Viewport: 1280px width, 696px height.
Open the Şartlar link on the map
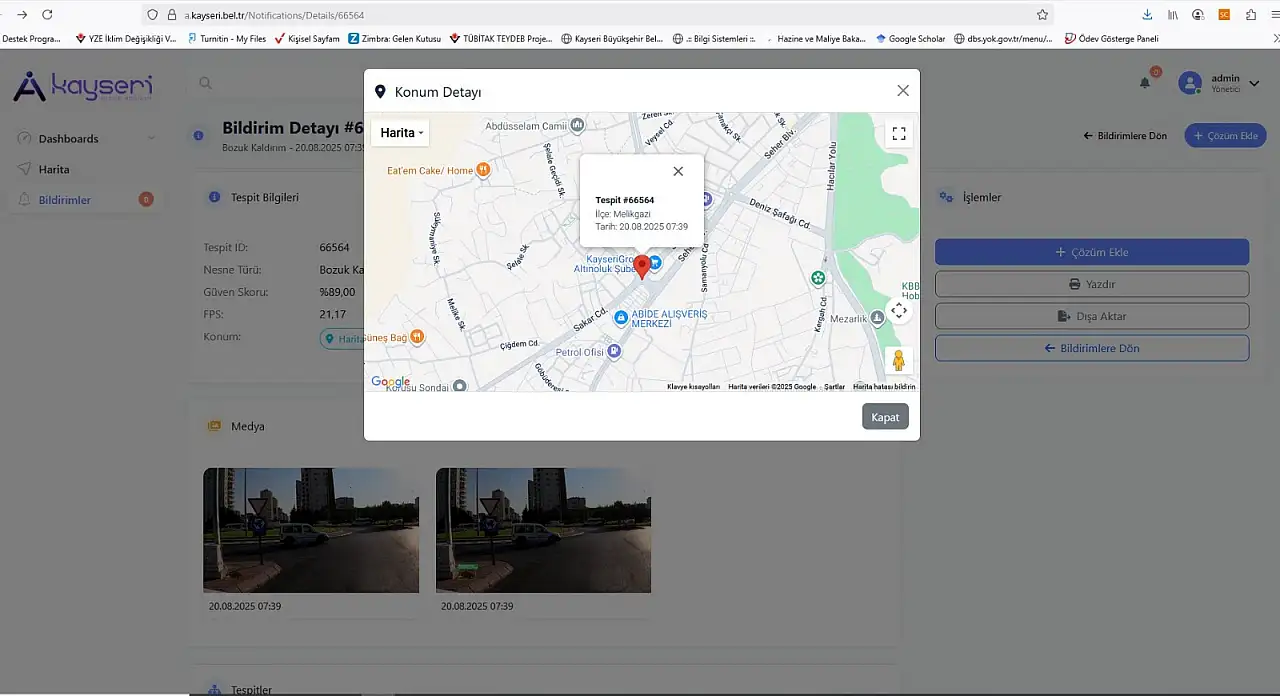834,387
